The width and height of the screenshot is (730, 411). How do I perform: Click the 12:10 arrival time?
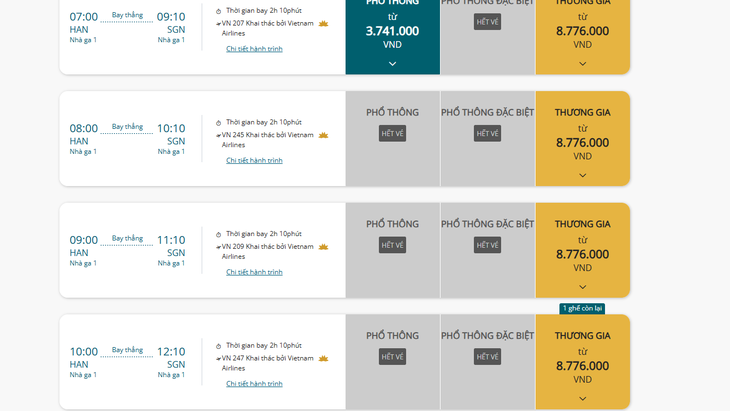pos(171,352)
